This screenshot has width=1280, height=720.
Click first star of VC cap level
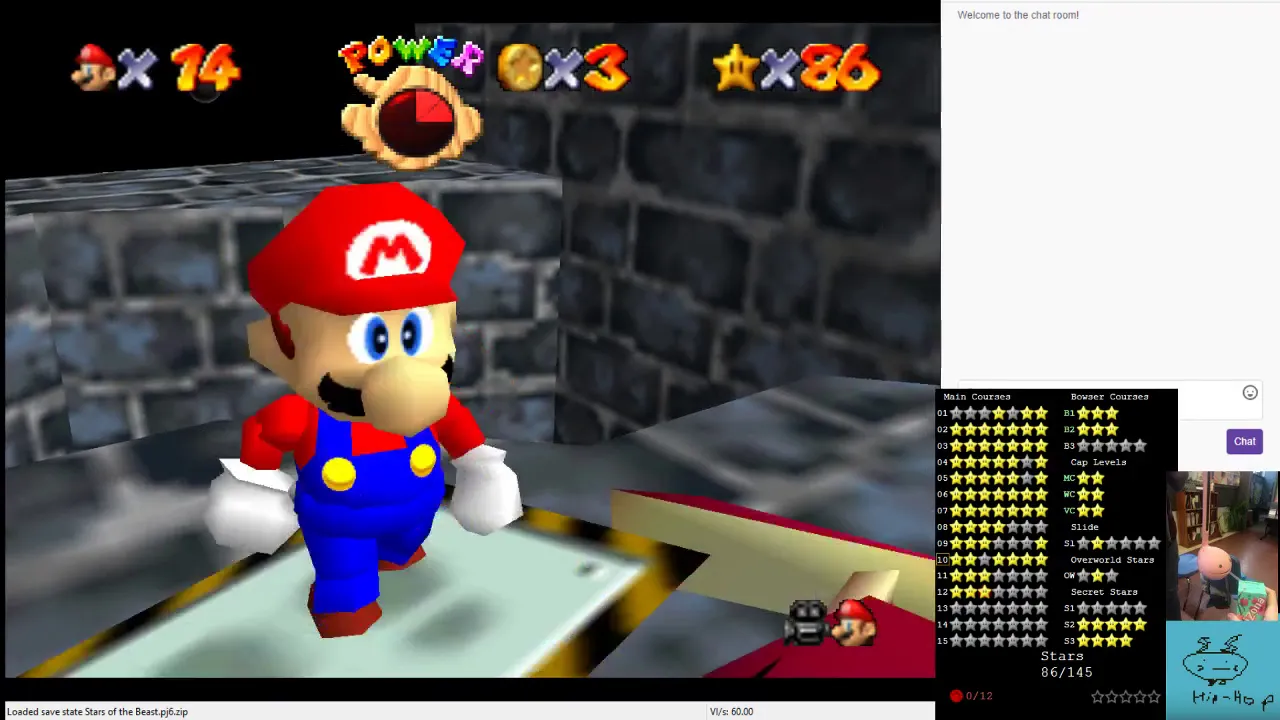1083,511
